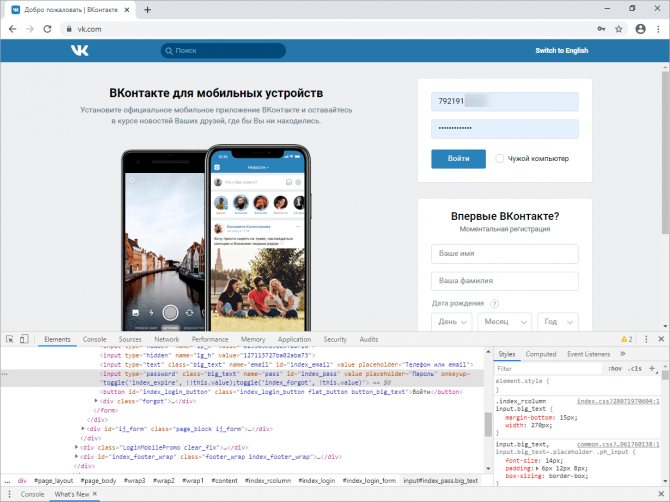
Task: Open a new browser tab
Action: [x=147, y=10]
